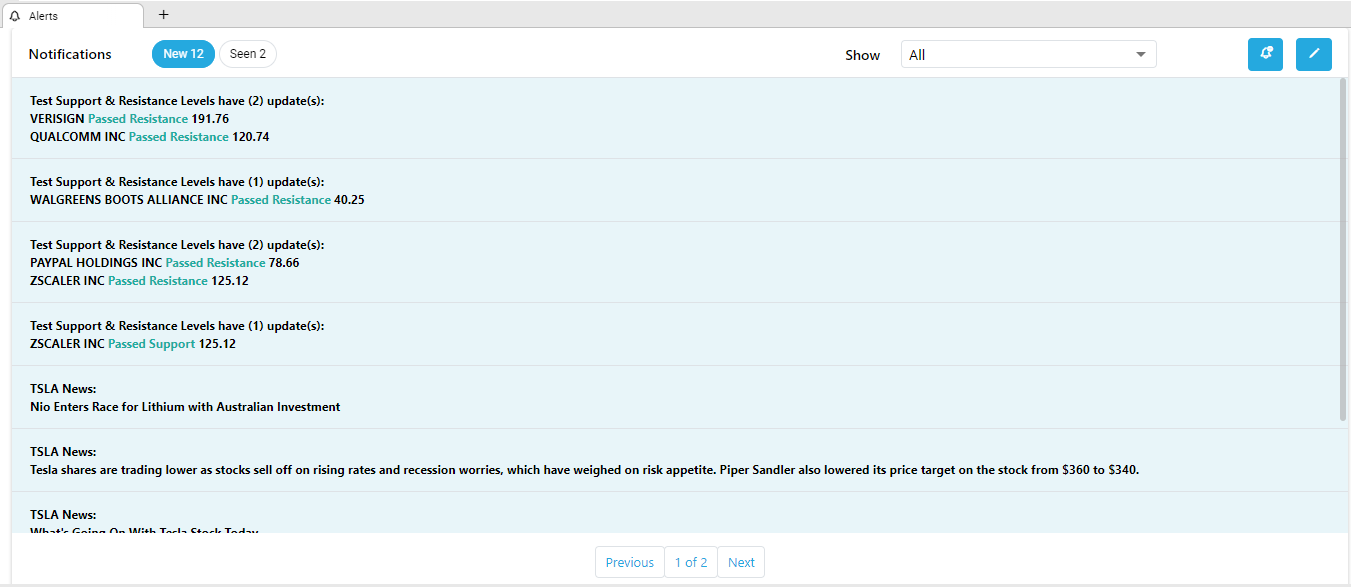Click the 1 of 2 page indicator
Image resolution: width=1351 pixels, height=587 pixels.
pos(691,562)
